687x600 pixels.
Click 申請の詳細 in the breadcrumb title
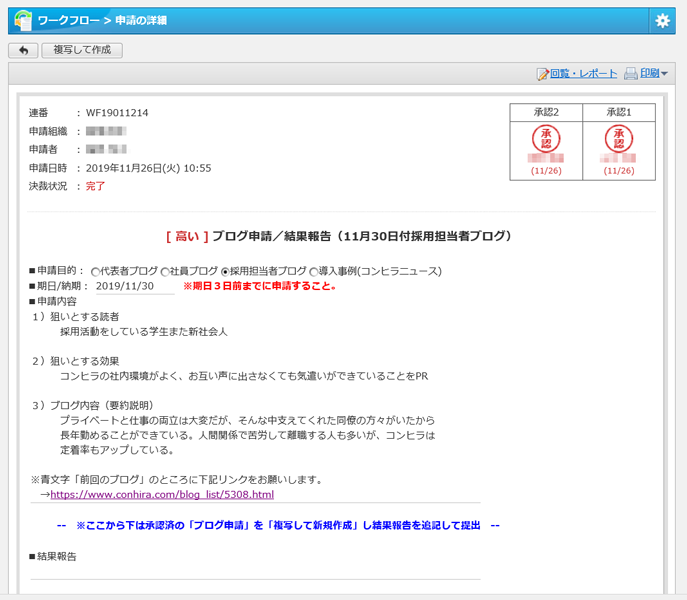click(140, 21)
